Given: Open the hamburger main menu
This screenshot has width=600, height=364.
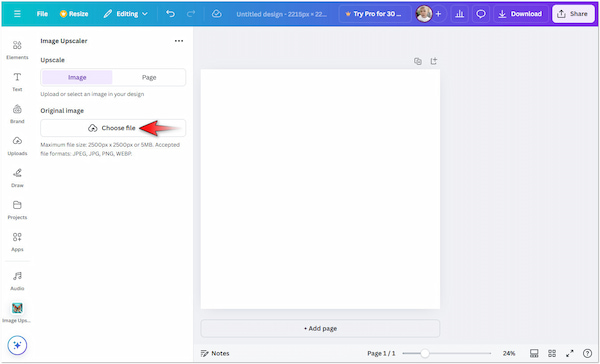Looking at the screenshot, I should (x=17, y=14).
